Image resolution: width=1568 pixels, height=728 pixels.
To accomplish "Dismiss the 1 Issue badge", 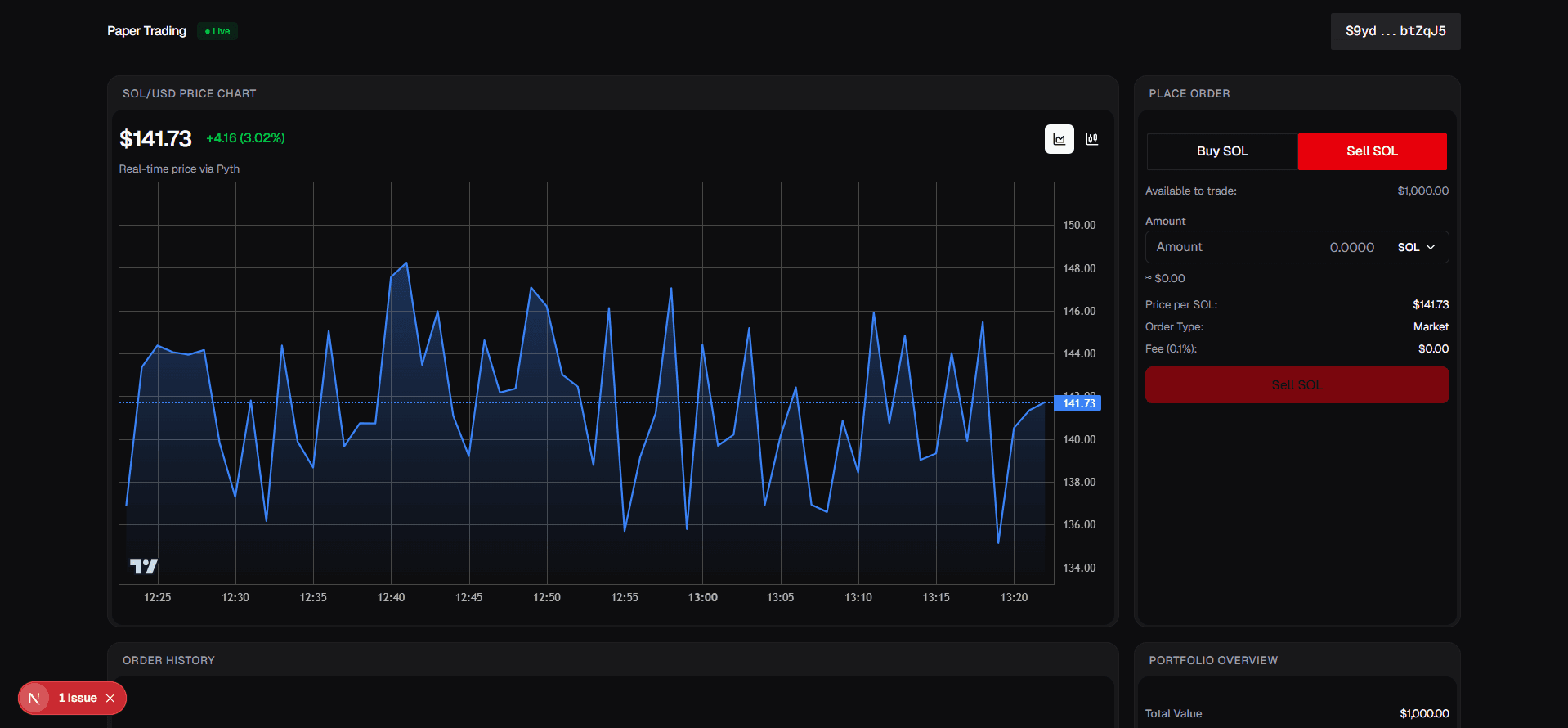I will coord(110,698).
